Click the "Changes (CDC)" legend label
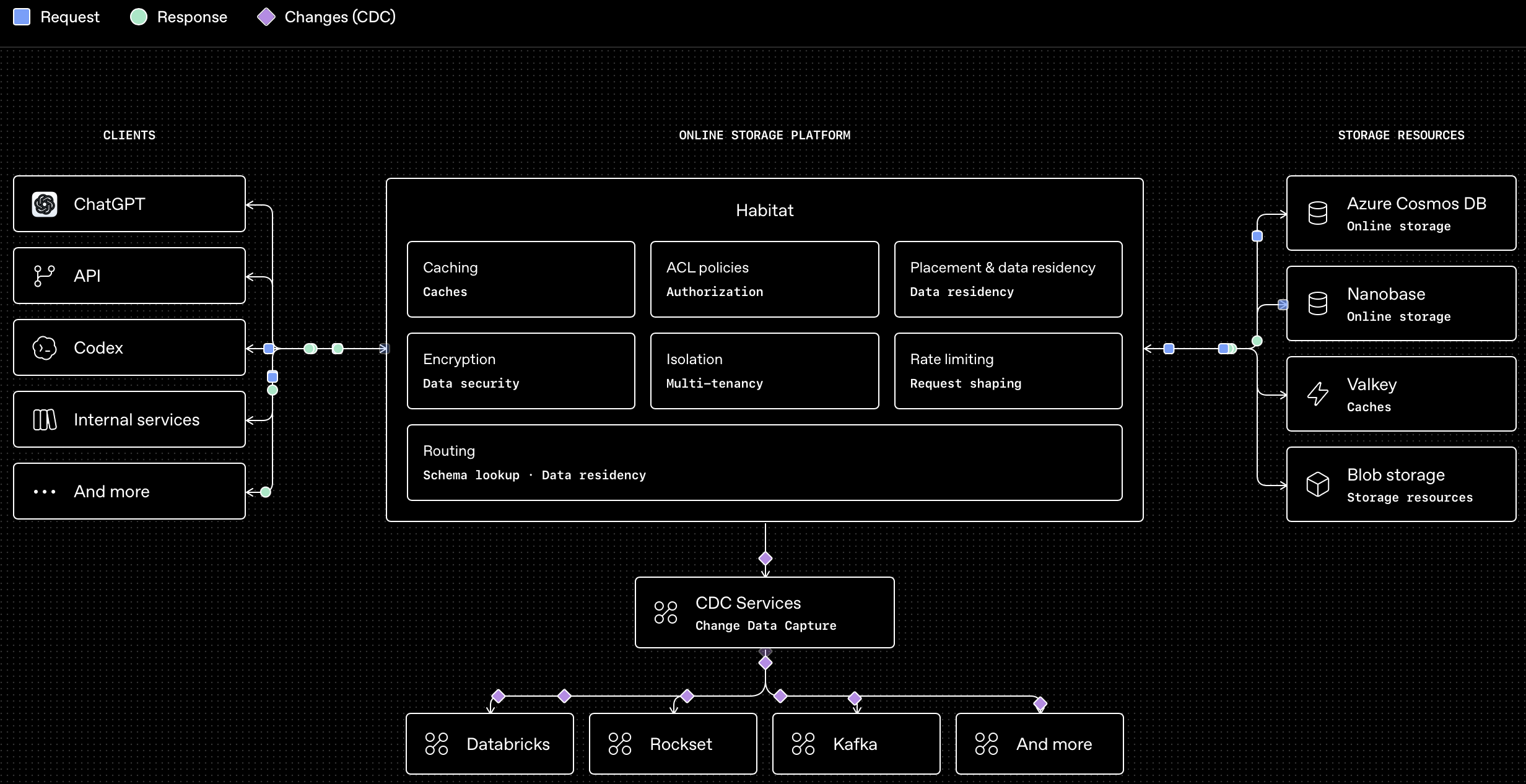 pyautogui.click(x=340, y=17)
